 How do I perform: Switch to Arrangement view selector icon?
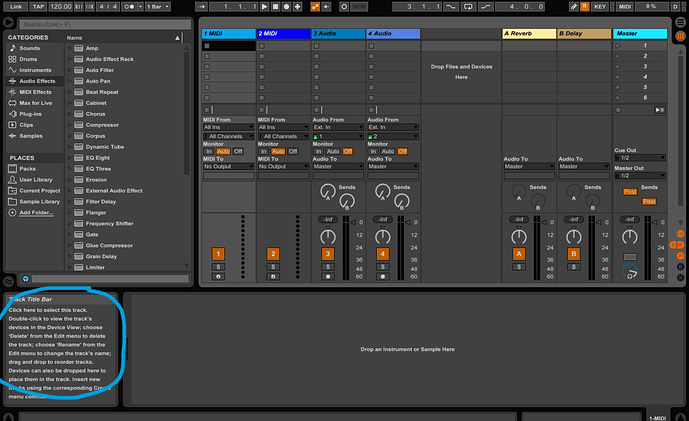680,22
